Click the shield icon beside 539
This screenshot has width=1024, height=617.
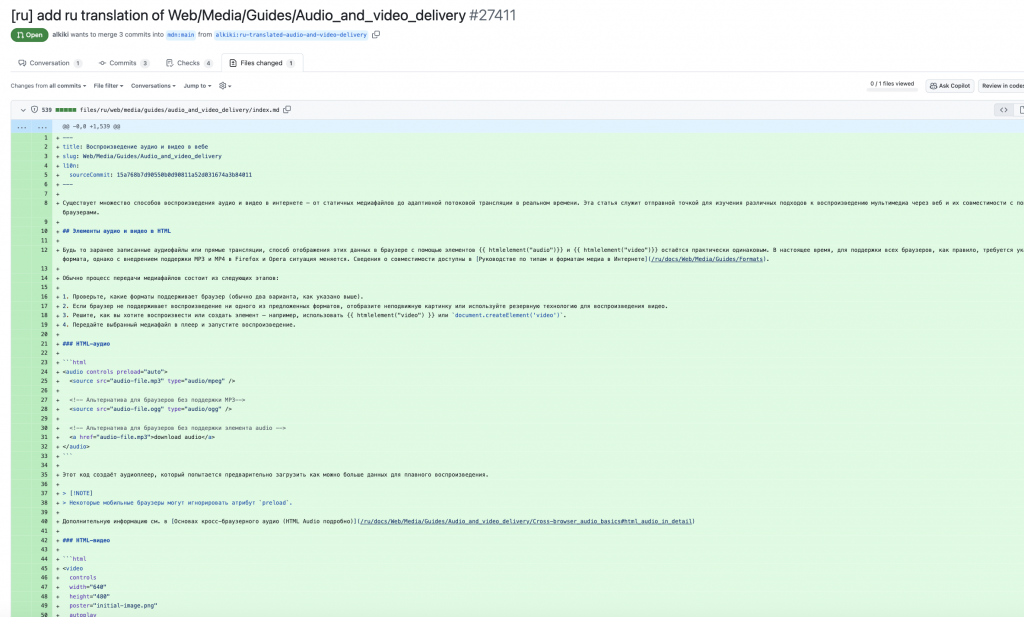tap(34, 109)
